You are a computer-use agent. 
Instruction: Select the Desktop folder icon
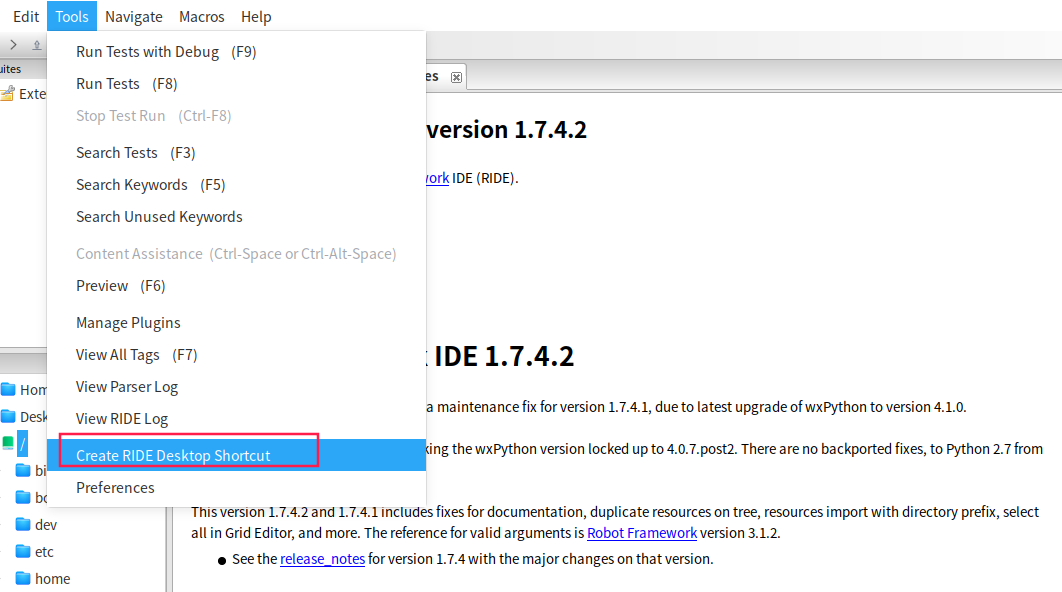tap(8, 416)
